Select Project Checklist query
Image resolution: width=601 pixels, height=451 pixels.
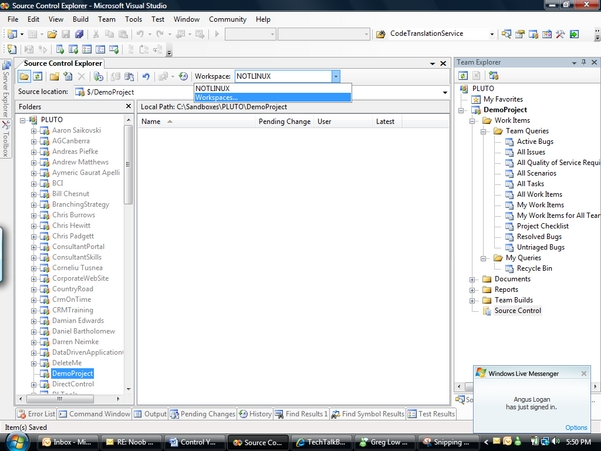click(x=542, y=226)
